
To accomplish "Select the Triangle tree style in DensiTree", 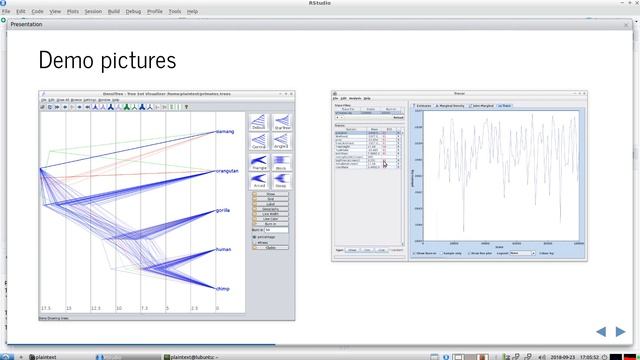I will (x=259, y=162).
